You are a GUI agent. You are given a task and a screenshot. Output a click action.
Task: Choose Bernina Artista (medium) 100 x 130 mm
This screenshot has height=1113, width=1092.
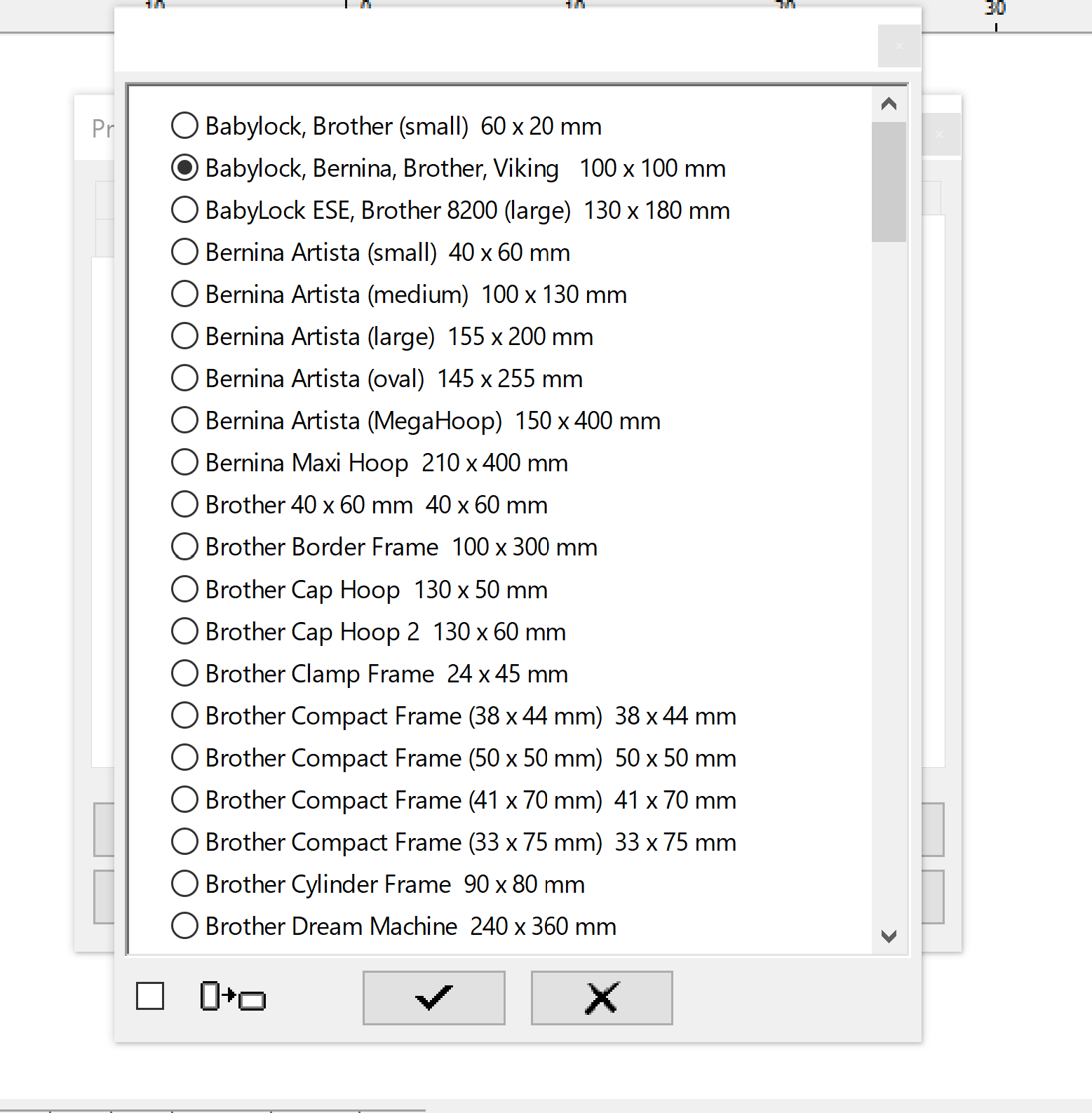click(x=184, y=295)
